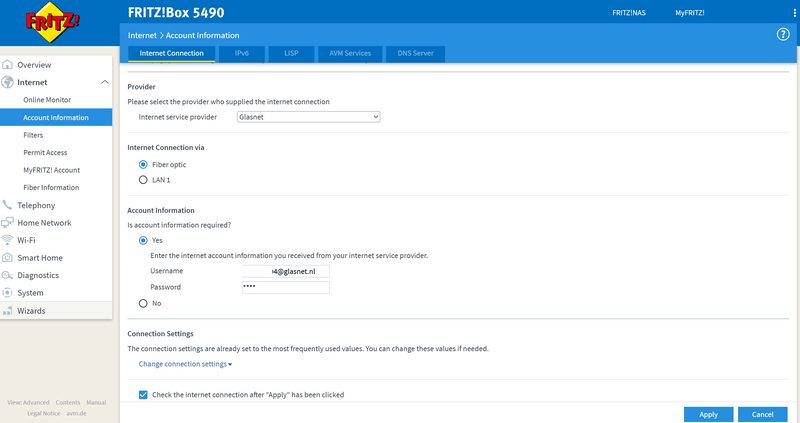
Task: Click the Wizards icon
Action: (7, 311)
